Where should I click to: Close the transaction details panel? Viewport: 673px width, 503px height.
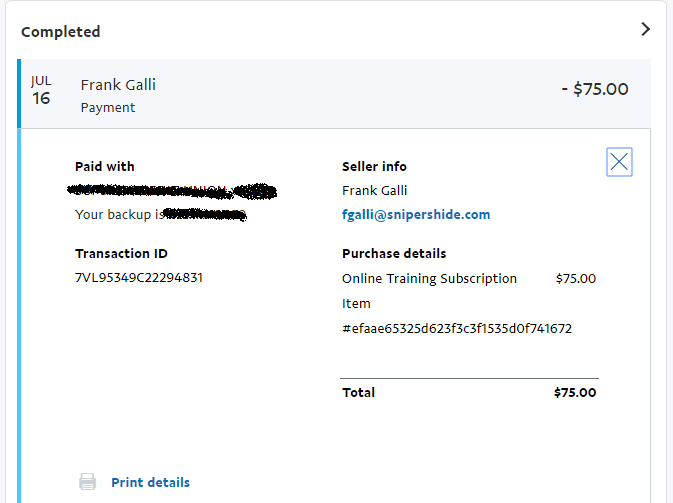pyautogui.click(x=619, y=162)
